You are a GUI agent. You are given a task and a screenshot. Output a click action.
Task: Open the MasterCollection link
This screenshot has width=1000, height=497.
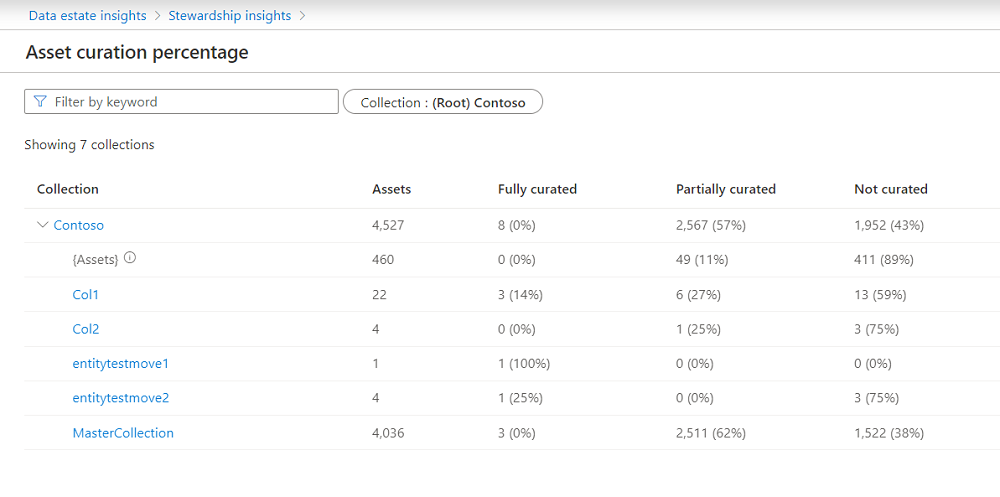click(123, 433)
